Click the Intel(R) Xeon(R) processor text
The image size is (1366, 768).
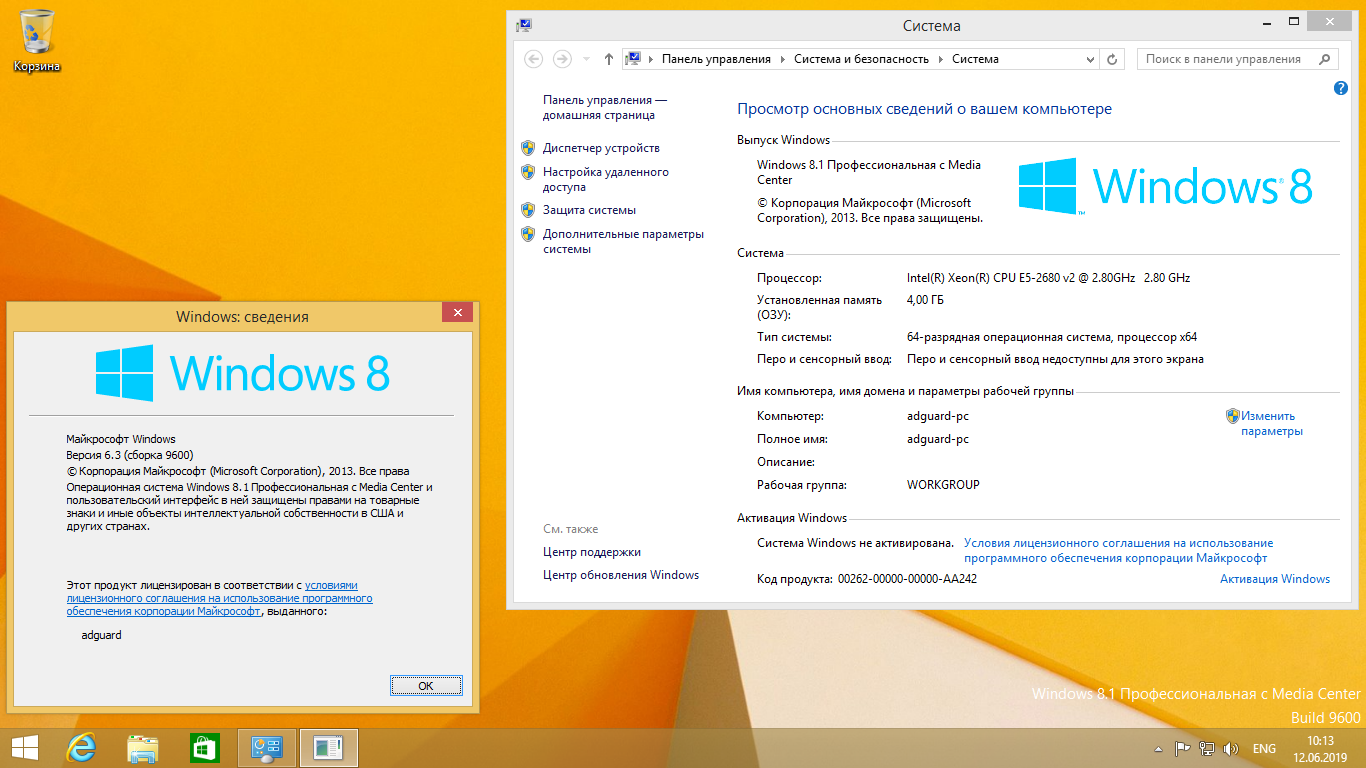(1048, 278)
